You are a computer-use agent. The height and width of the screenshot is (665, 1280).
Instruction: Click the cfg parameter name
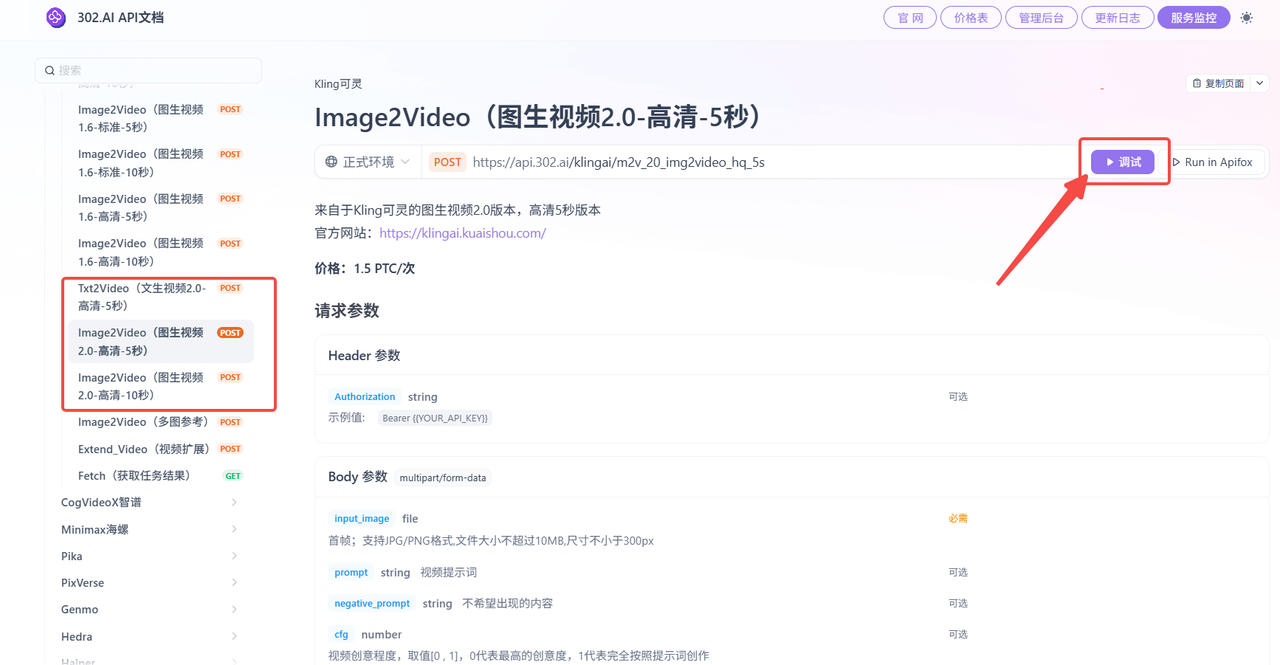342,635
